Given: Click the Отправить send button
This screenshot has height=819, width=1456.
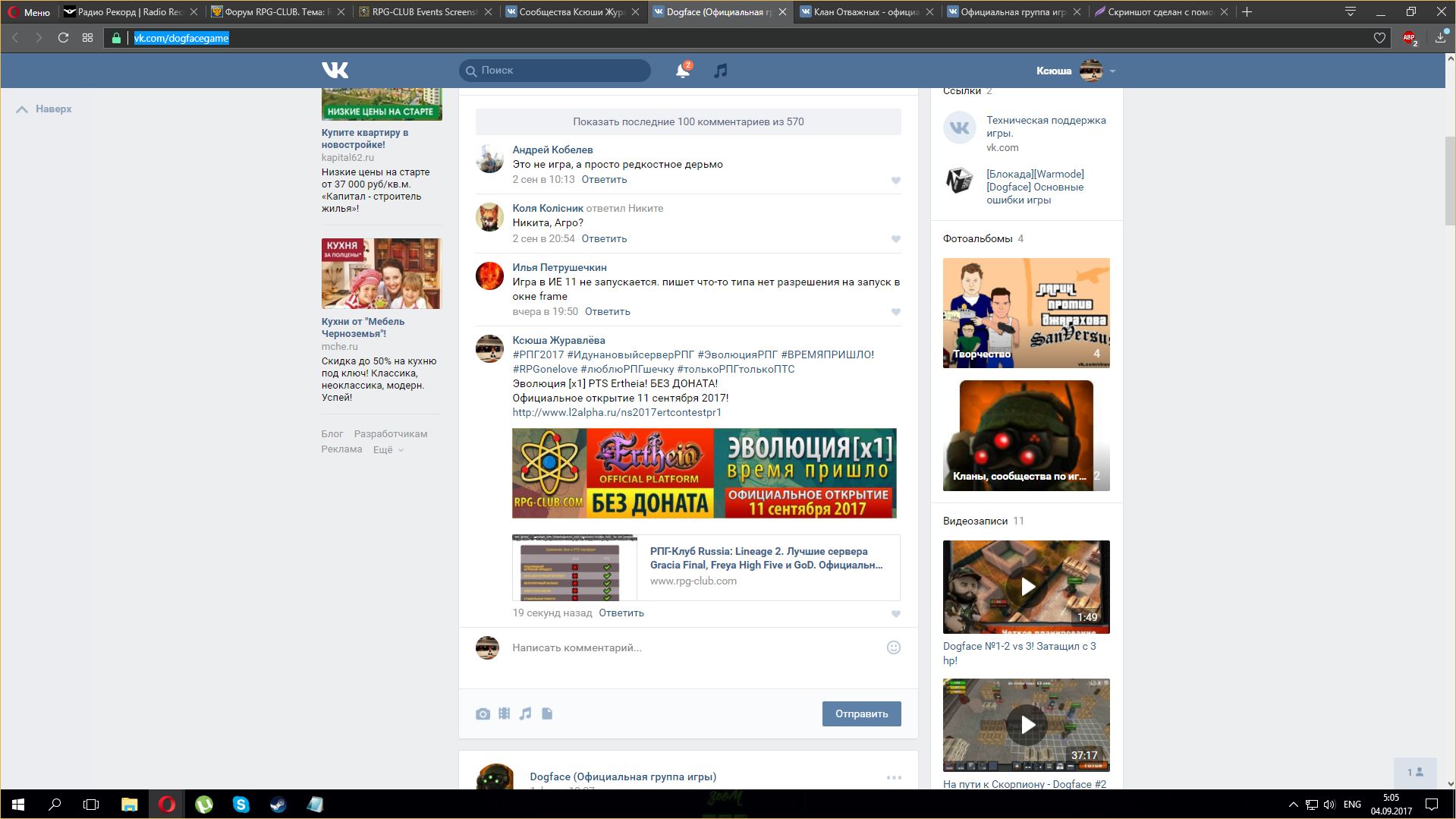Looking at the screenshot, I should [x=861, y=713].
